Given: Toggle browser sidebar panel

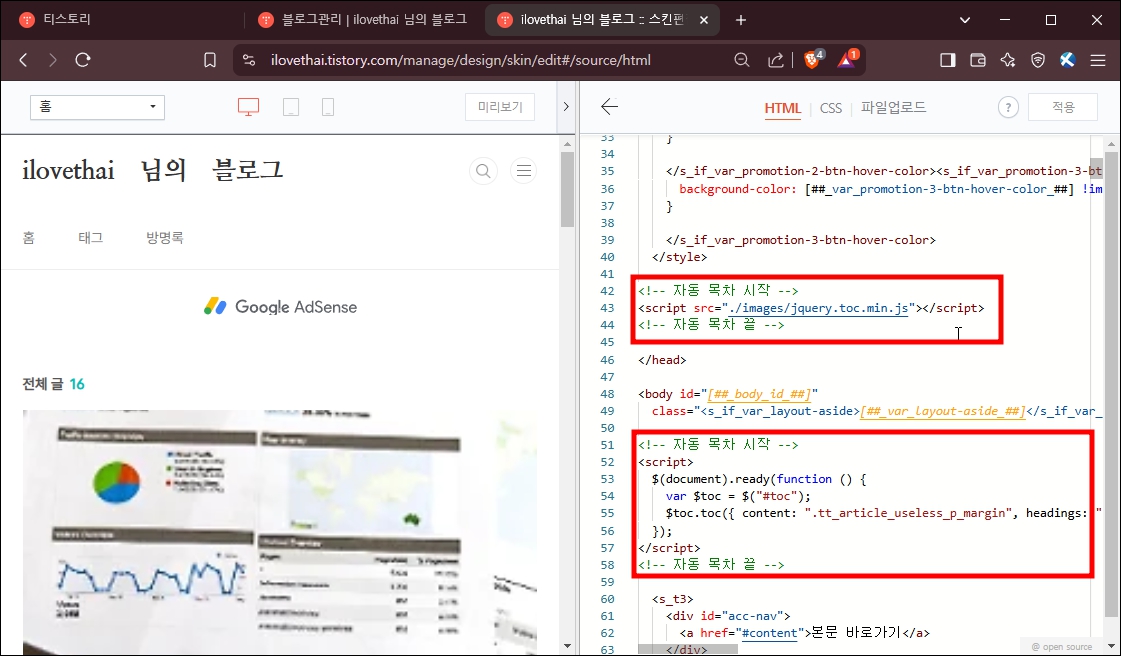Looking at the screenshot, I should pyautogui.click(x=948, y=60).
